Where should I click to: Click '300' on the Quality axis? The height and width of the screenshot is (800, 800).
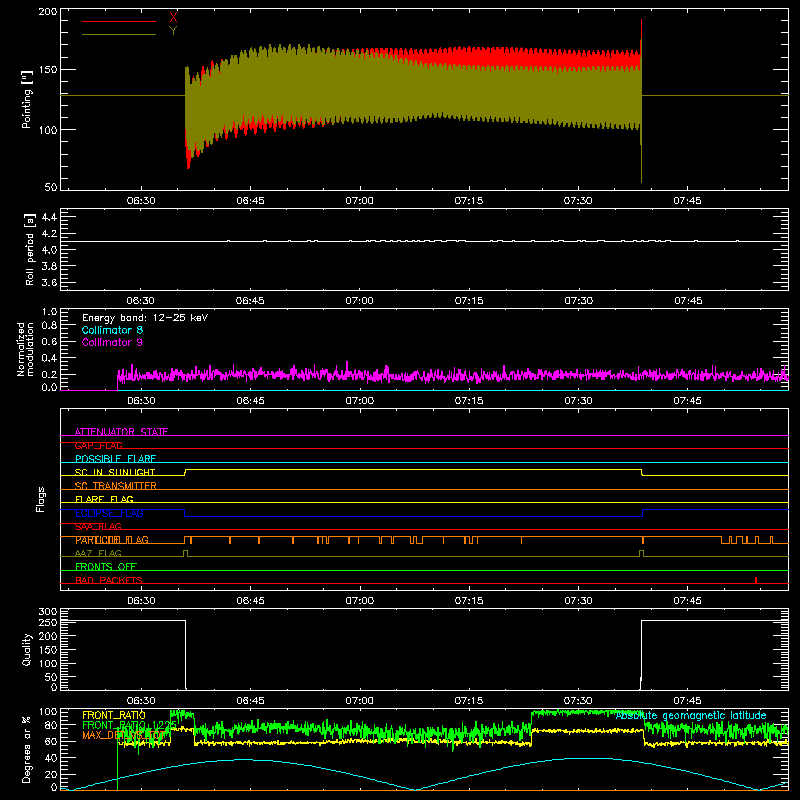pos(48,612)
